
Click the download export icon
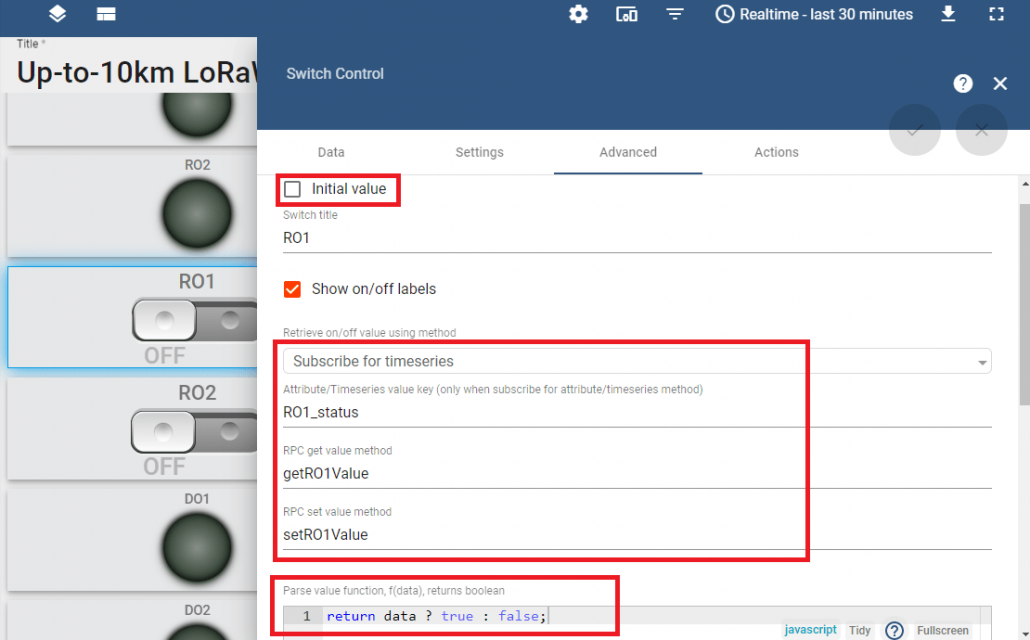pyautogui.click(x=948, y=14)
